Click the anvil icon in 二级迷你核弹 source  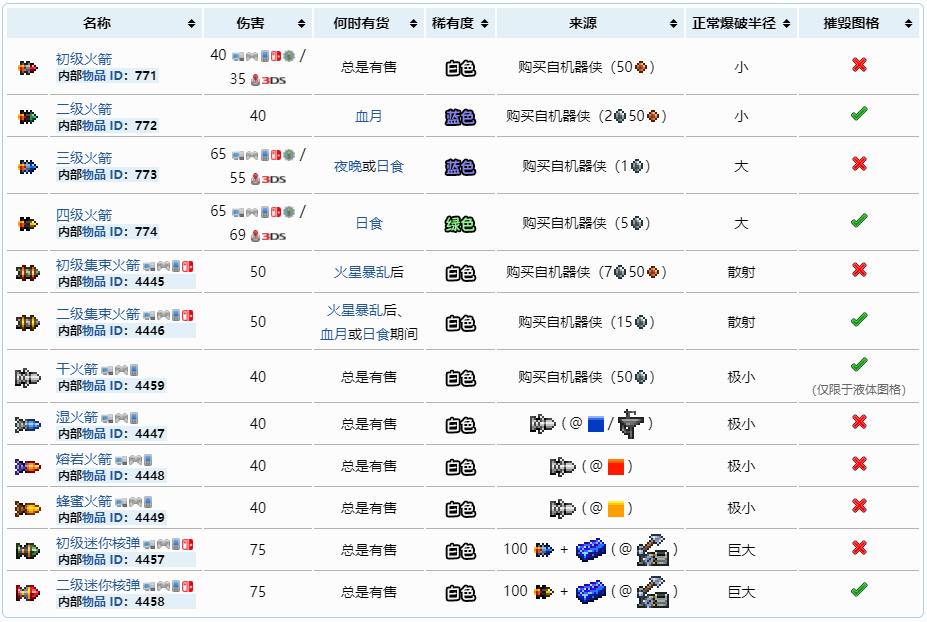(652, 592)
